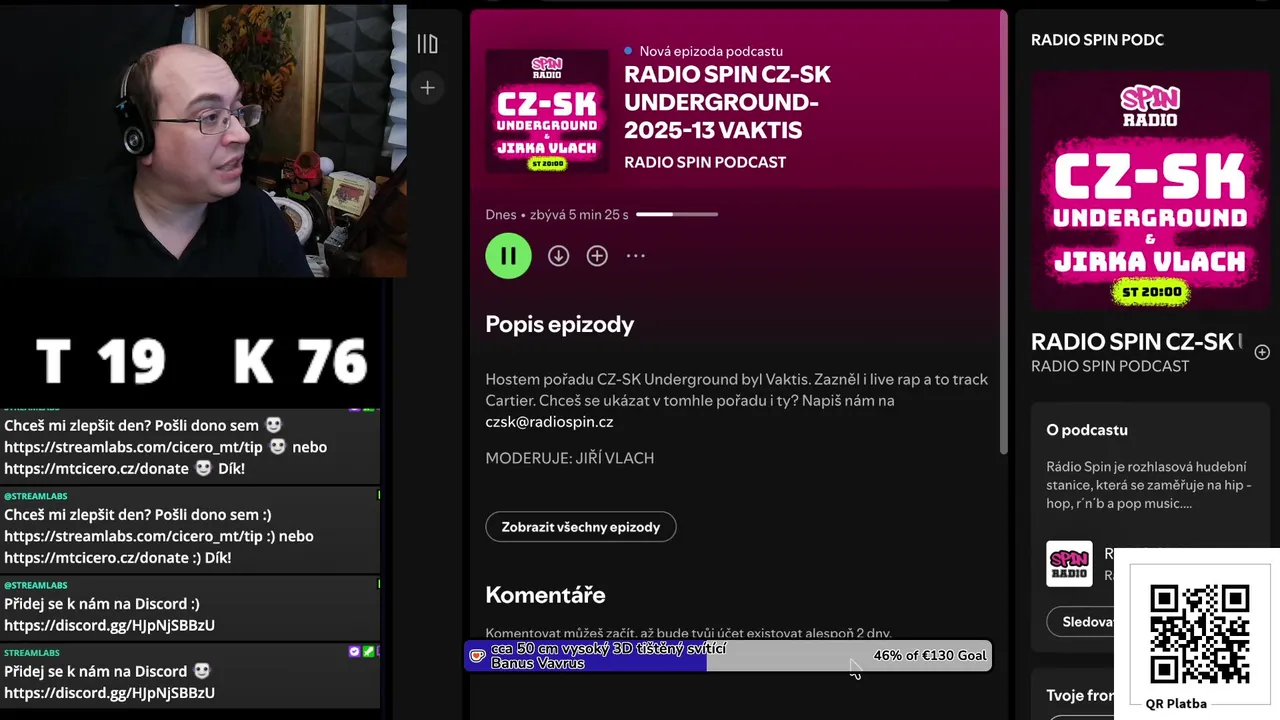The height and width of the screenshot is (720, 1280).
Task: Open the top mtcicero.cz/donate chat link
Action: pyautogui.click(x=96, y=469)
